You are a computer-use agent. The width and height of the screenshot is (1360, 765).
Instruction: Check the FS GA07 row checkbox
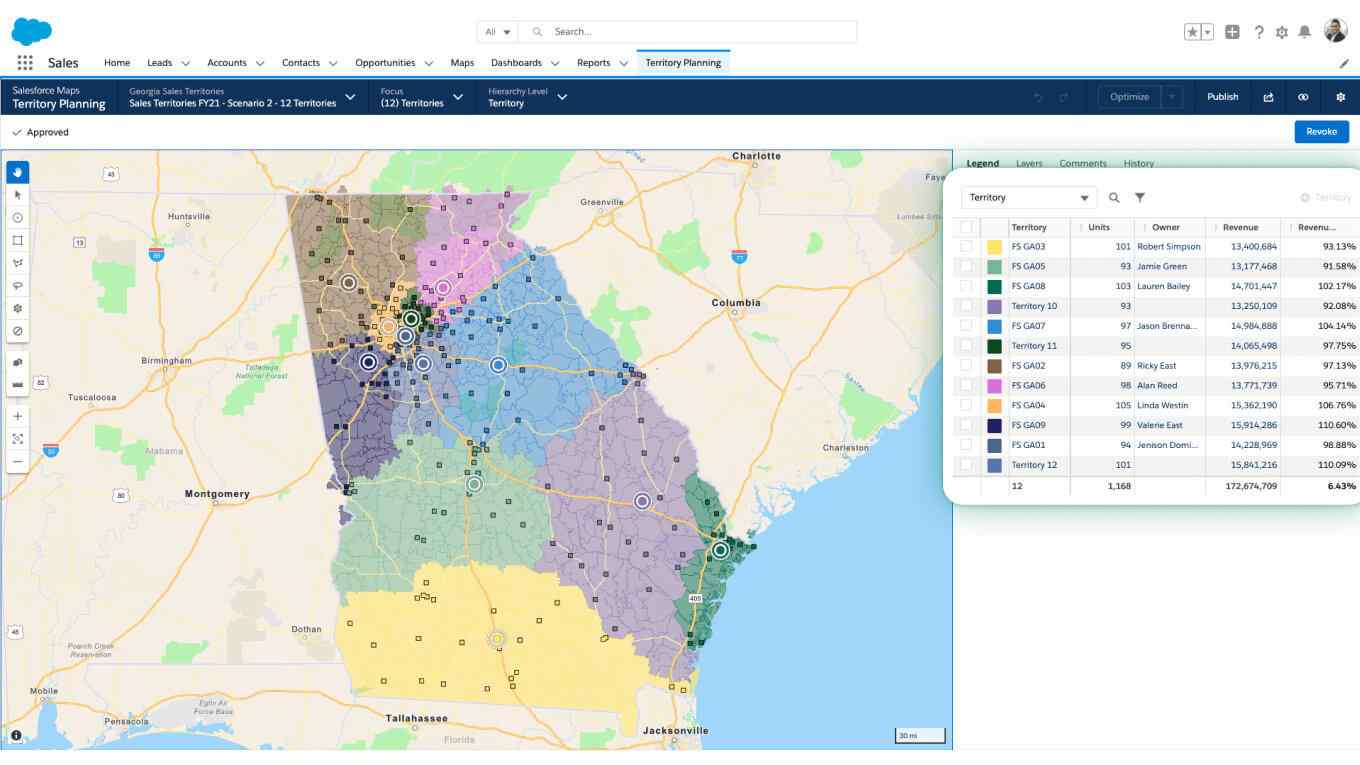pyautogui.click(x=966, y=326)
